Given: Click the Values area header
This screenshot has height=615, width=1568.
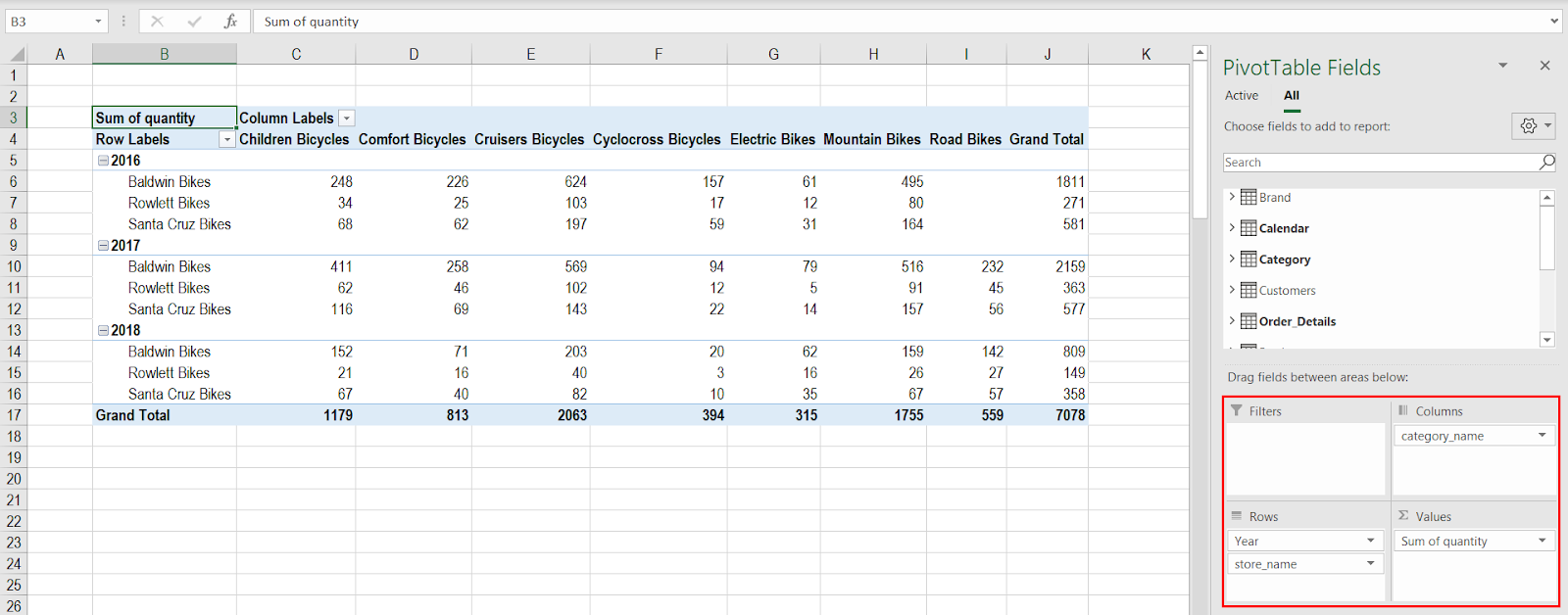Looking at the screenshot, I should coord(1433,516).
